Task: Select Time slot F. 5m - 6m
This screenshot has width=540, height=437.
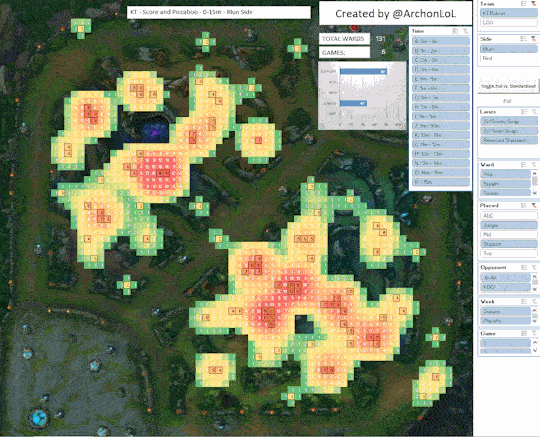Action: [x=441, y=88]
